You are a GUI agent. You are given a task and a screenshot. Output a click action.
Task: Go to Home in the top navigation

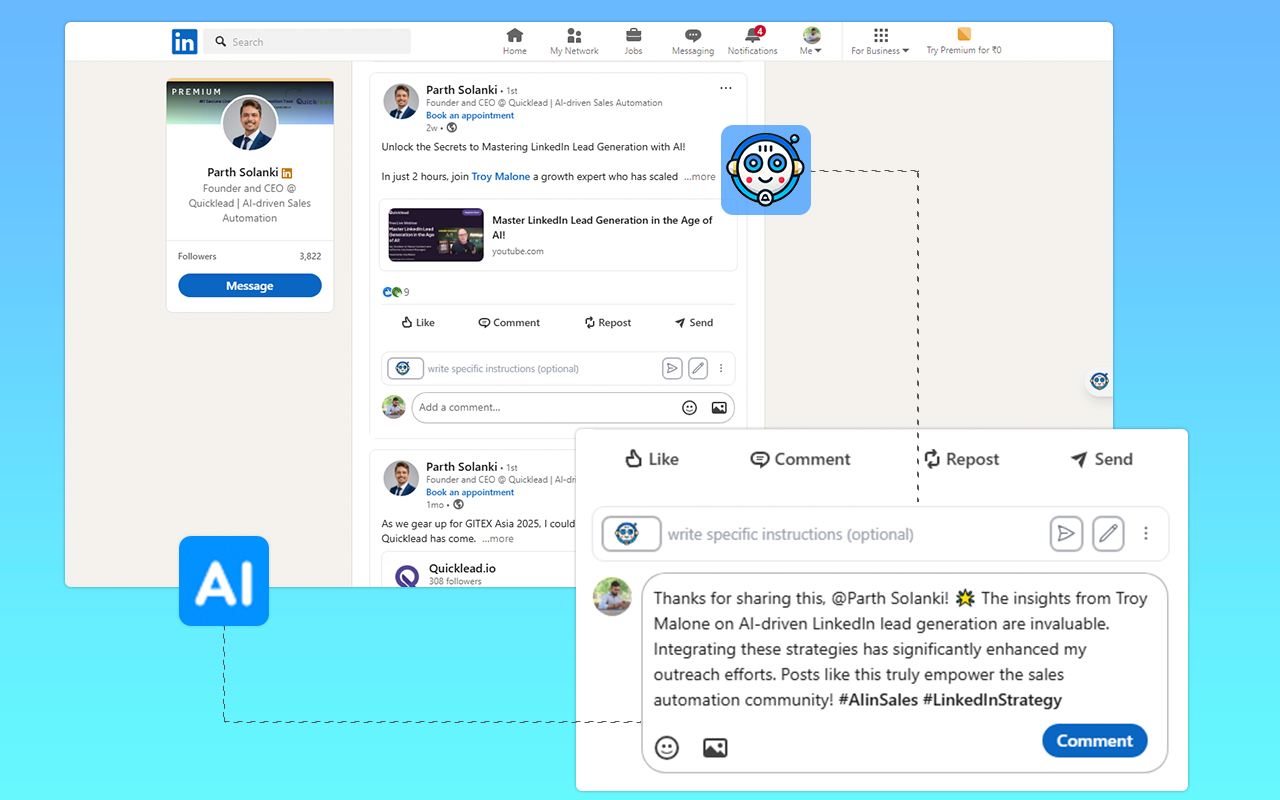coord(515,42)
